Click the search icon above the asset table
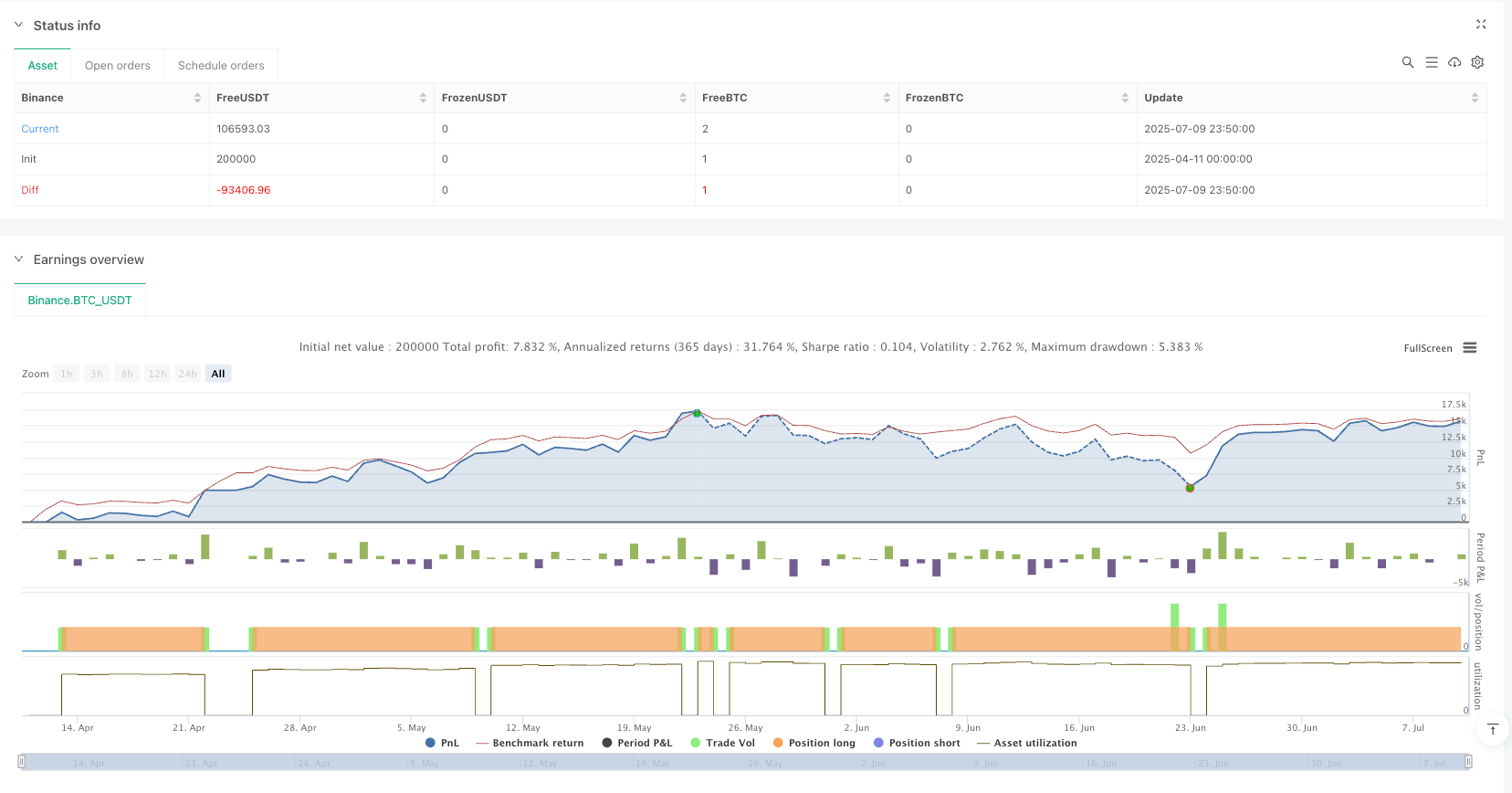Viewport: 1512px width, 793px height. [x=1407, y=62]
